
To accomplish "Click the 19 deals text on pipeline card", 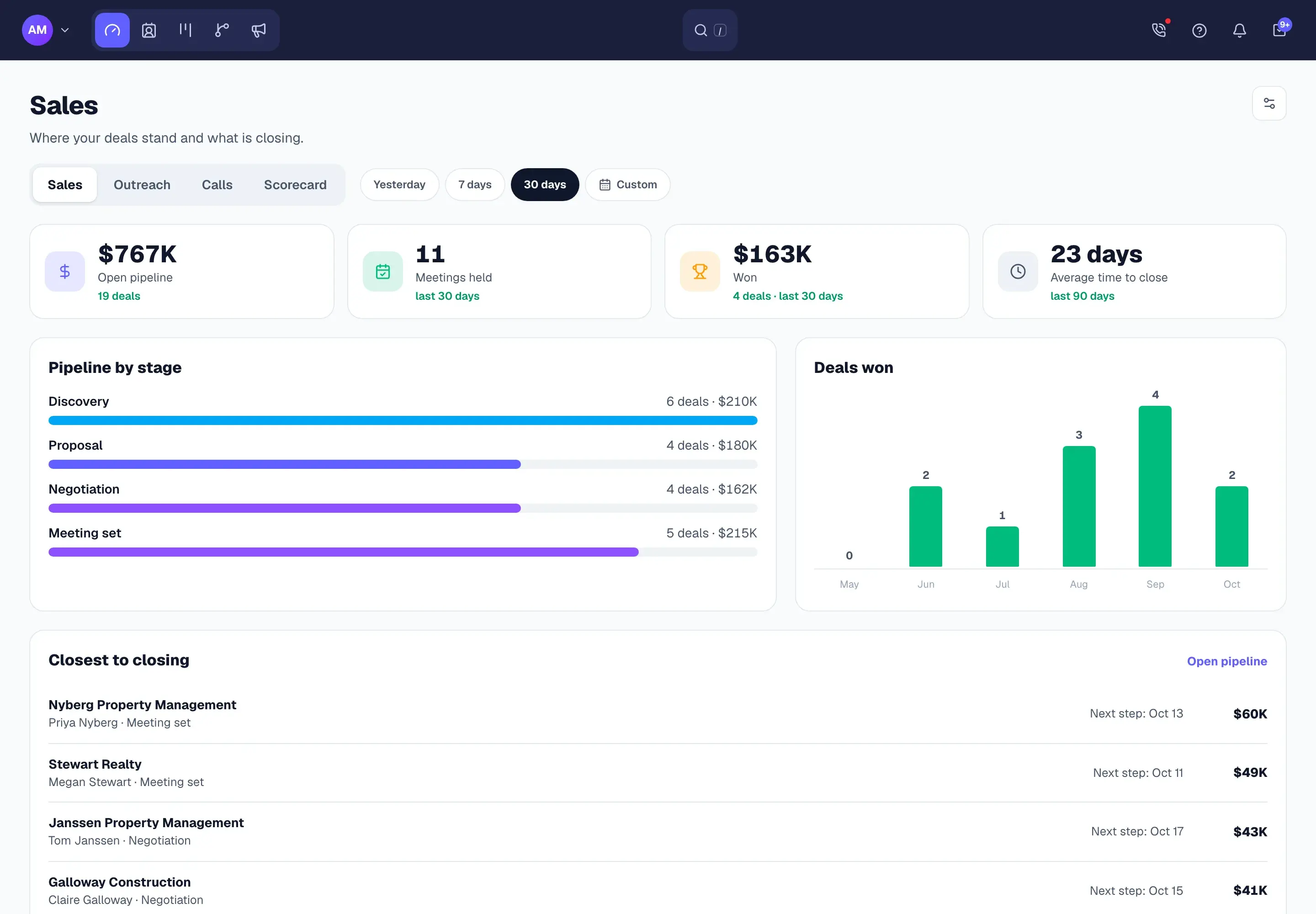I will pos(119,296).
